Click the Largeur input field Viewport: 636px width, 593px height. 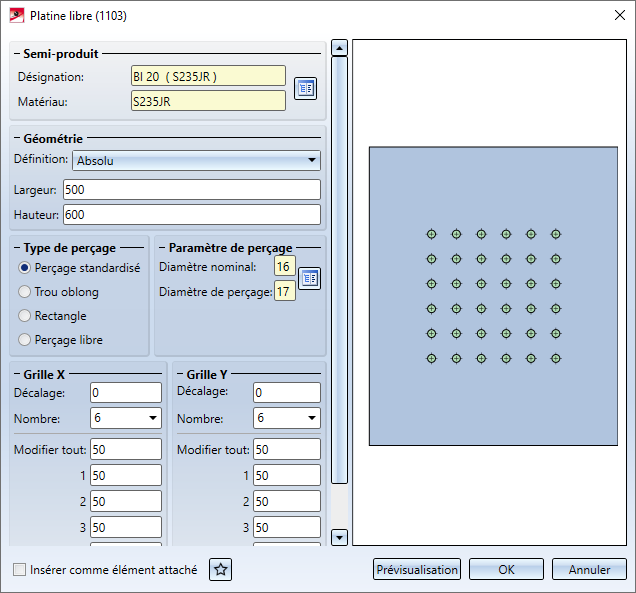coord(191,190)
